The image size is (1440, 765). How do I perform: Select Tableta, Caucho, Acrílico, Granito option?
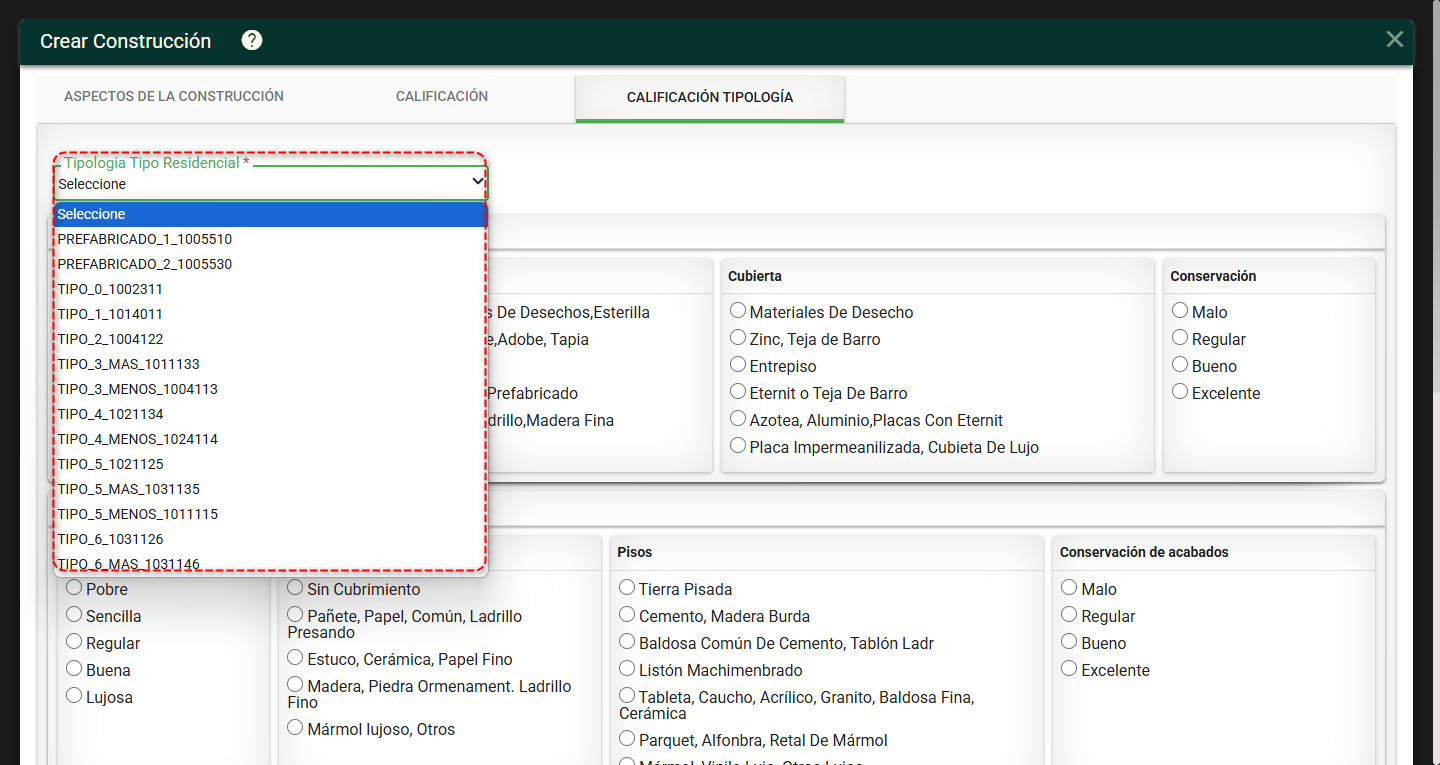[x=627, y=696]
